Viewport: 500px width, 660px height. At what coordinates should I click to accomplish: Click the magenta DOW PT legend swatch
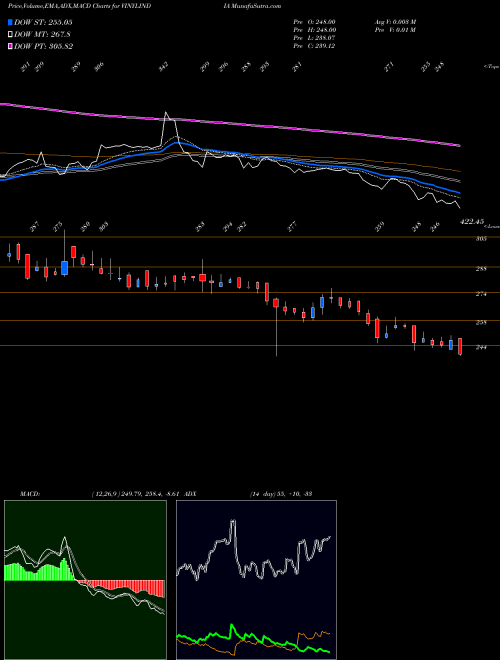[10, 46]
